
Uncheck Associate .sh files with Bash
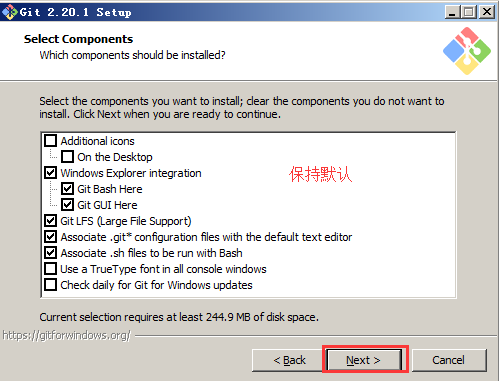tap(51, 253)
